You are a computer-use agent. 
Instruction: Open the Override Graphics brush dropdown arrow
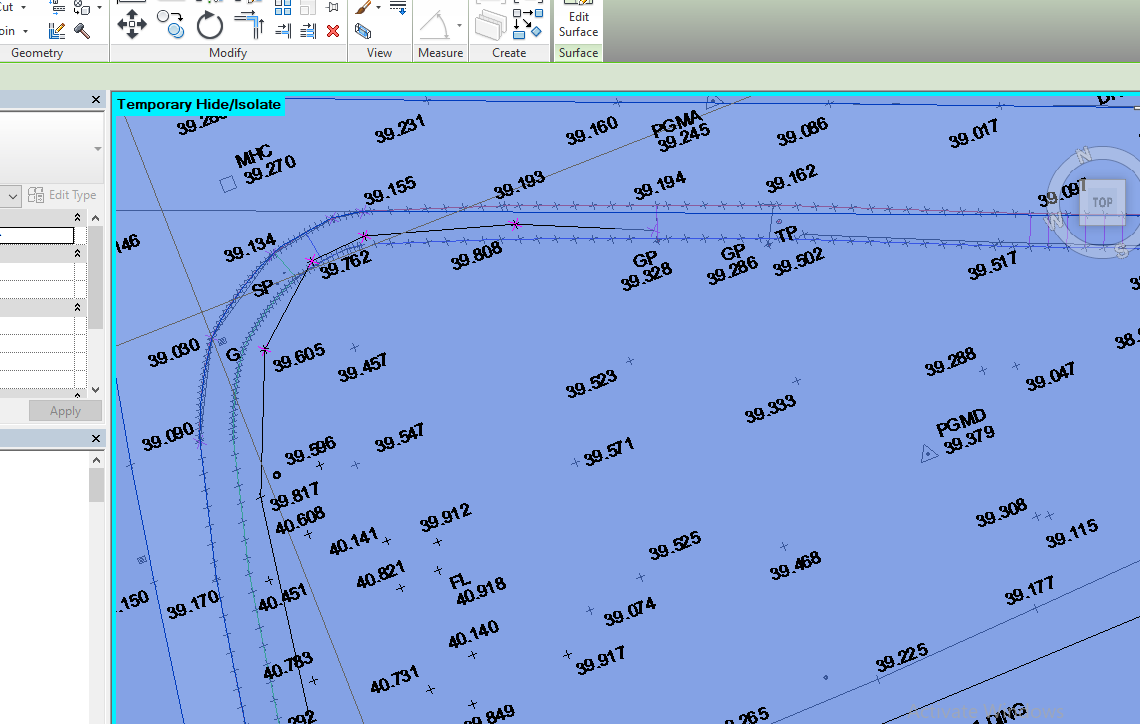click(x=378, y=7)
